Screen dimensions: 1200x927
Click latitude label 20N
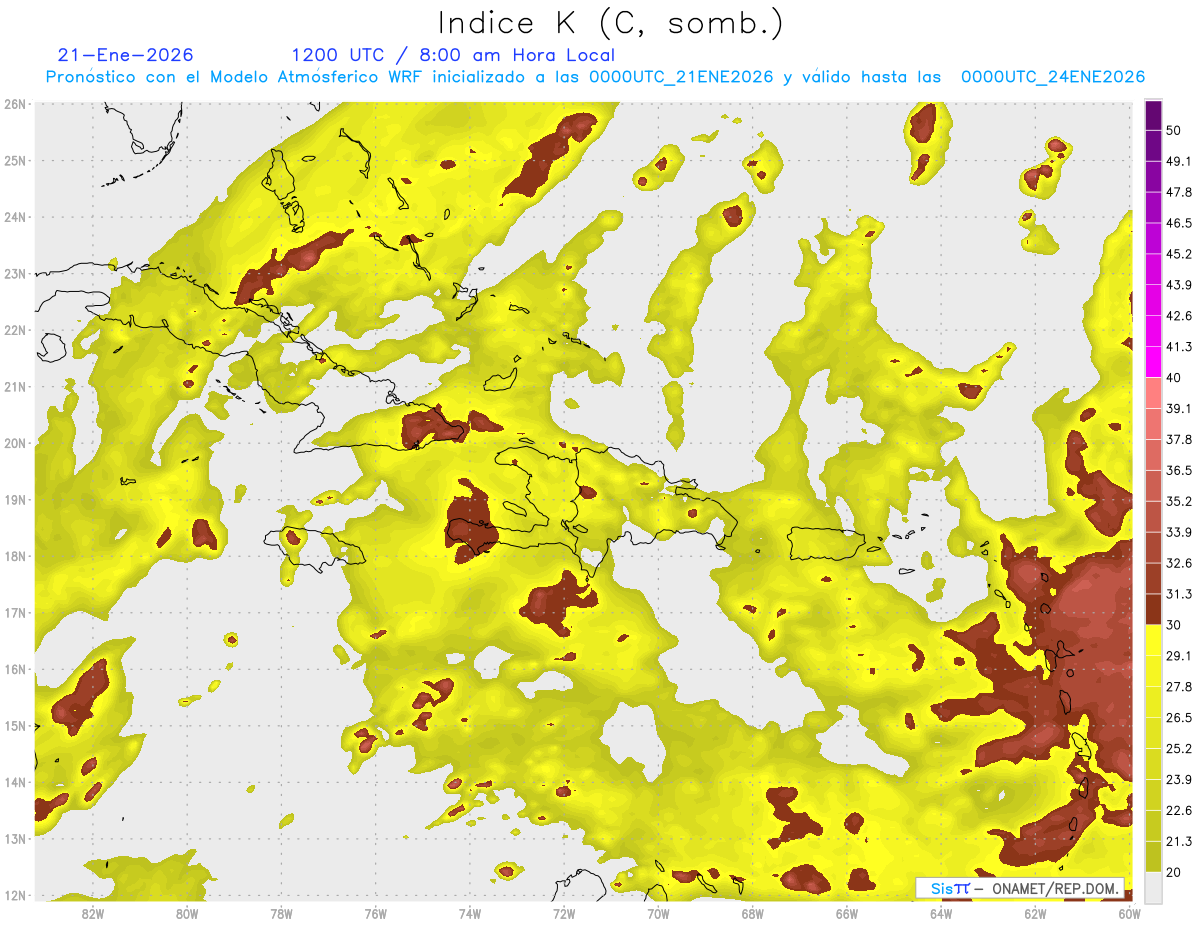15,443
